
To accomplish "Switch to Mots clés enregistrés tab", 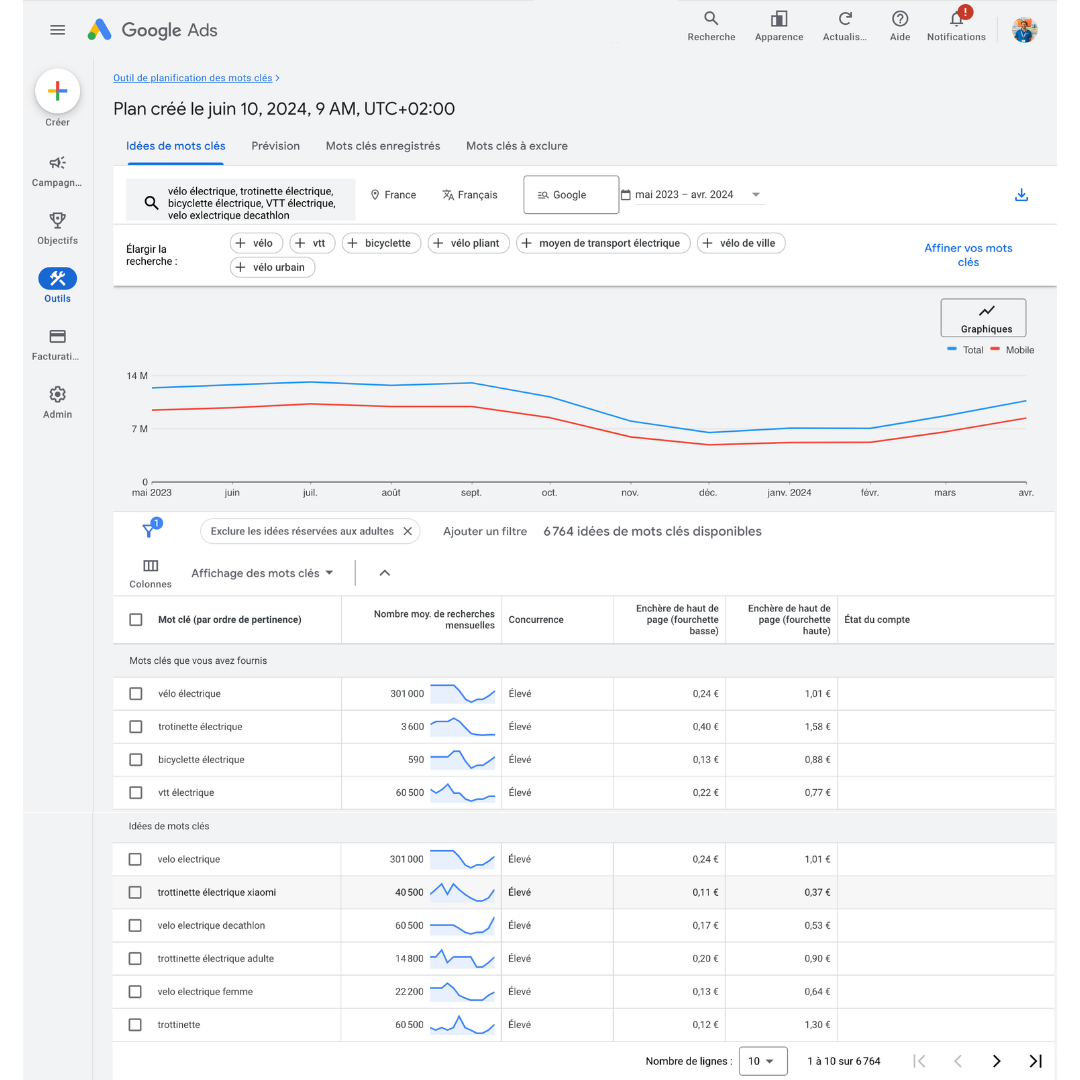I will [x=383, y=146].
